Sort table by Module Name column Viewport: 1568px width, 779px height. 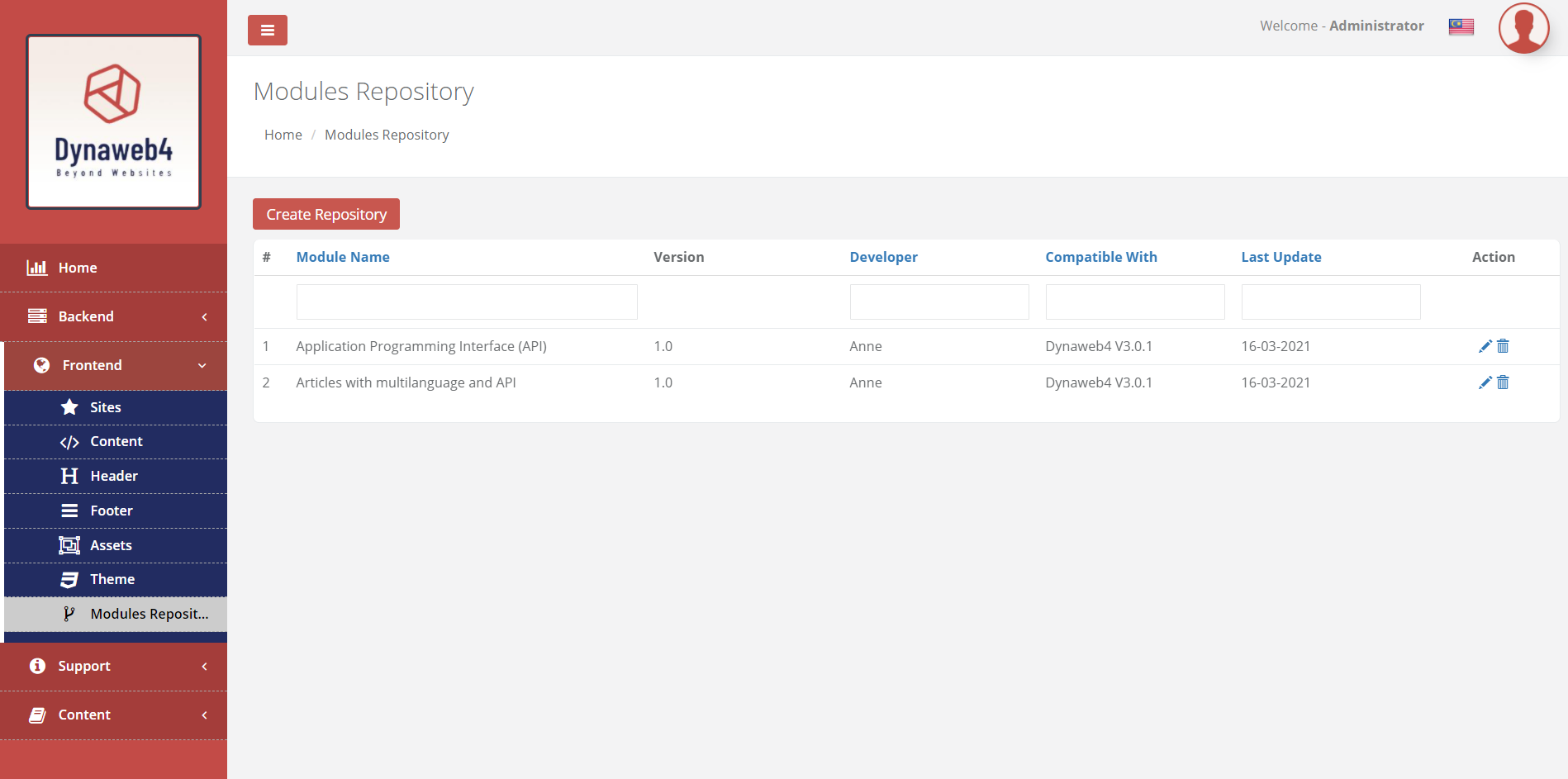(x=342, y=257)
